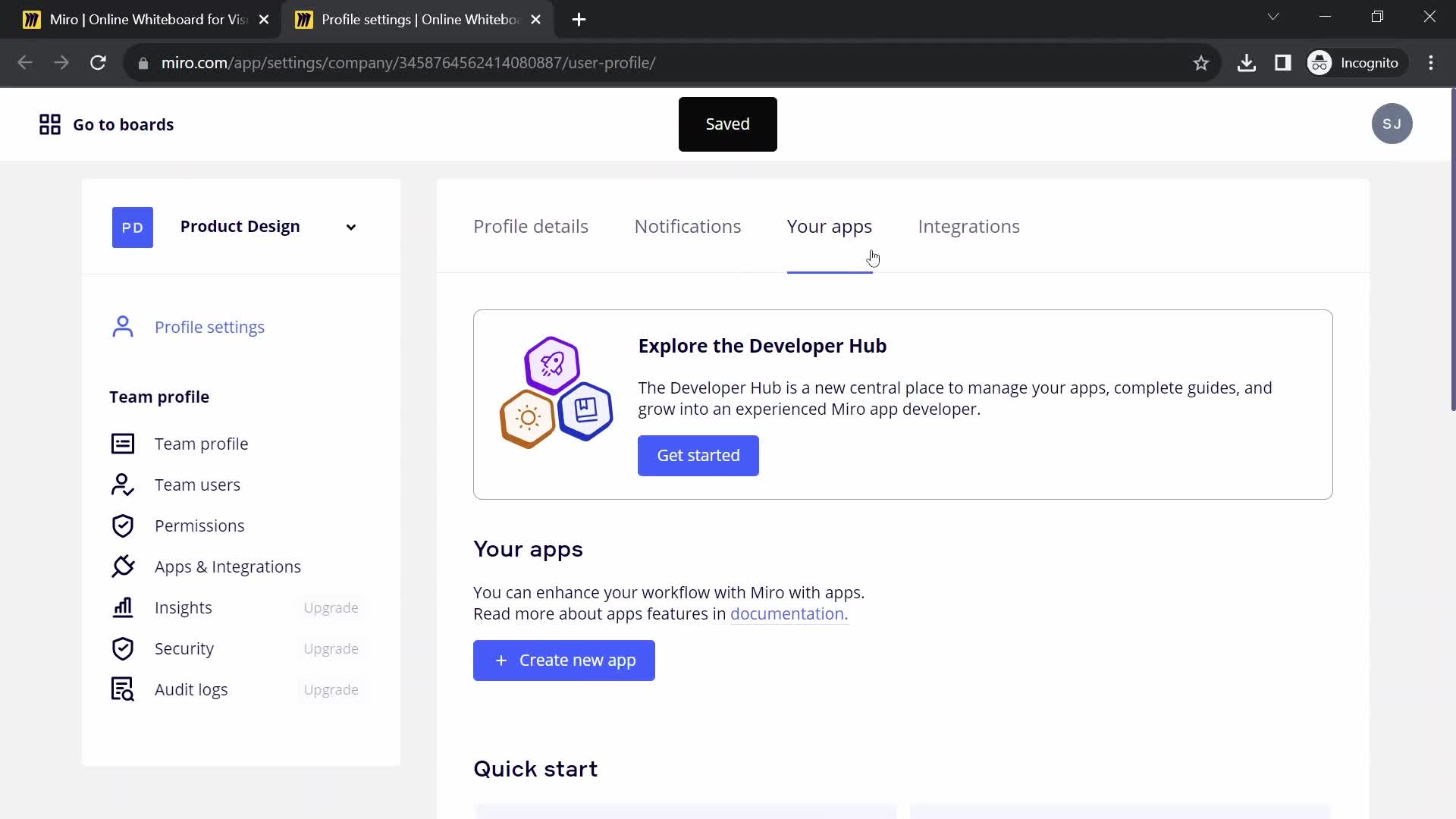The width and height of the screenshot is (1456, 819).
Task: Click the Create new app button
Action: tap(563, 661)
